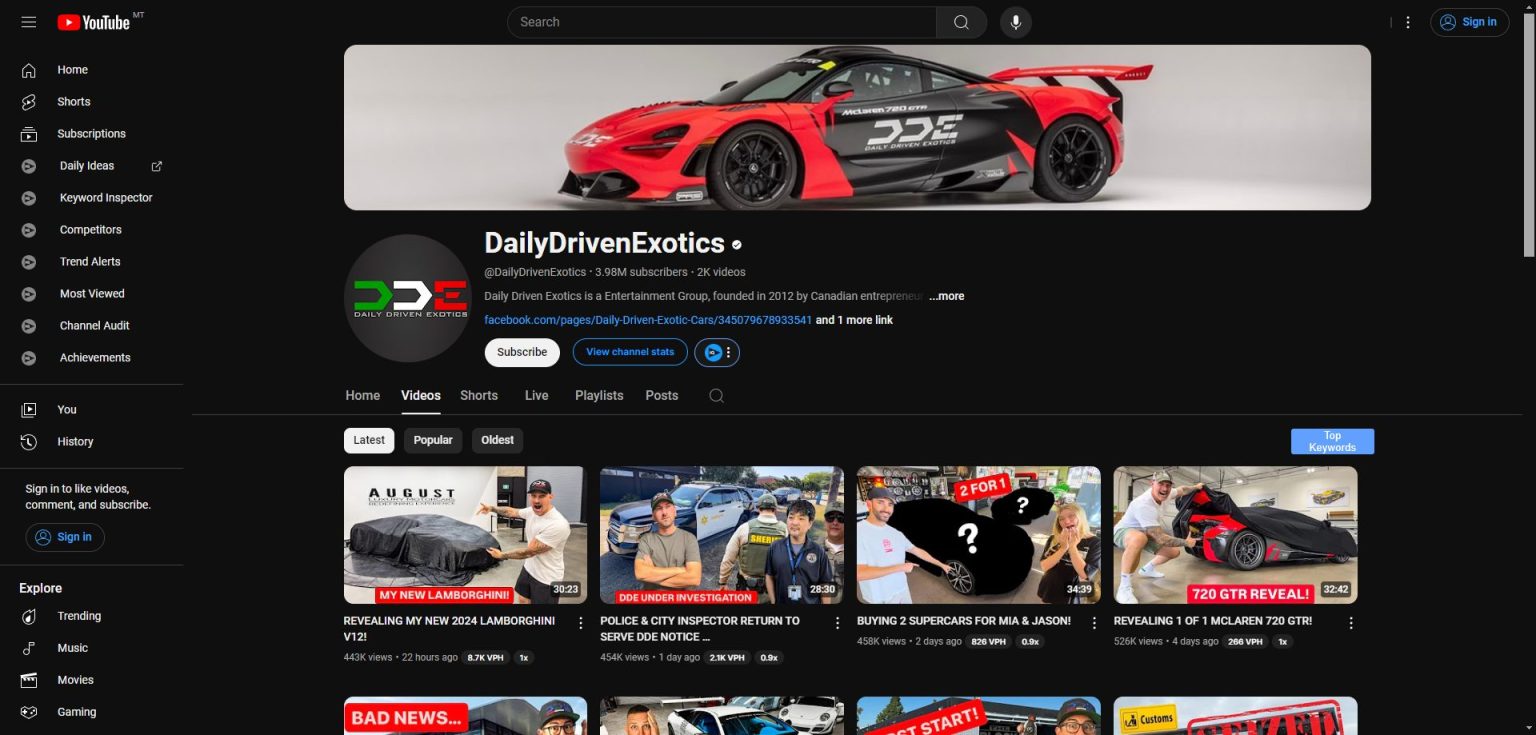Image resolution: width=1536 pixels, height=735 pixels.
Task: Open the Competitors tracking tool
Action: 90,229
